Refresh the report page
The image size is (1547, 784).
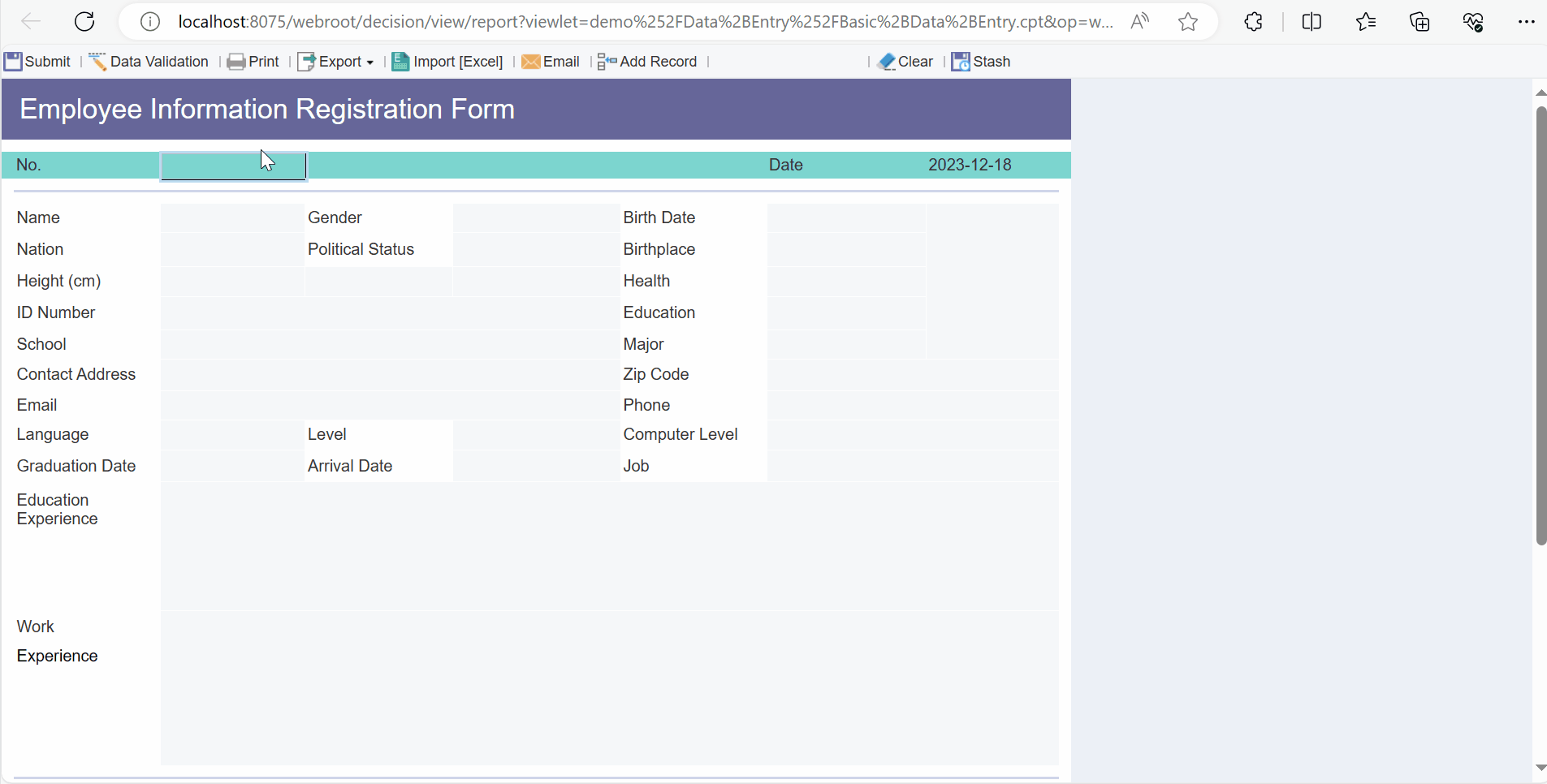click(x=84, y=21)
